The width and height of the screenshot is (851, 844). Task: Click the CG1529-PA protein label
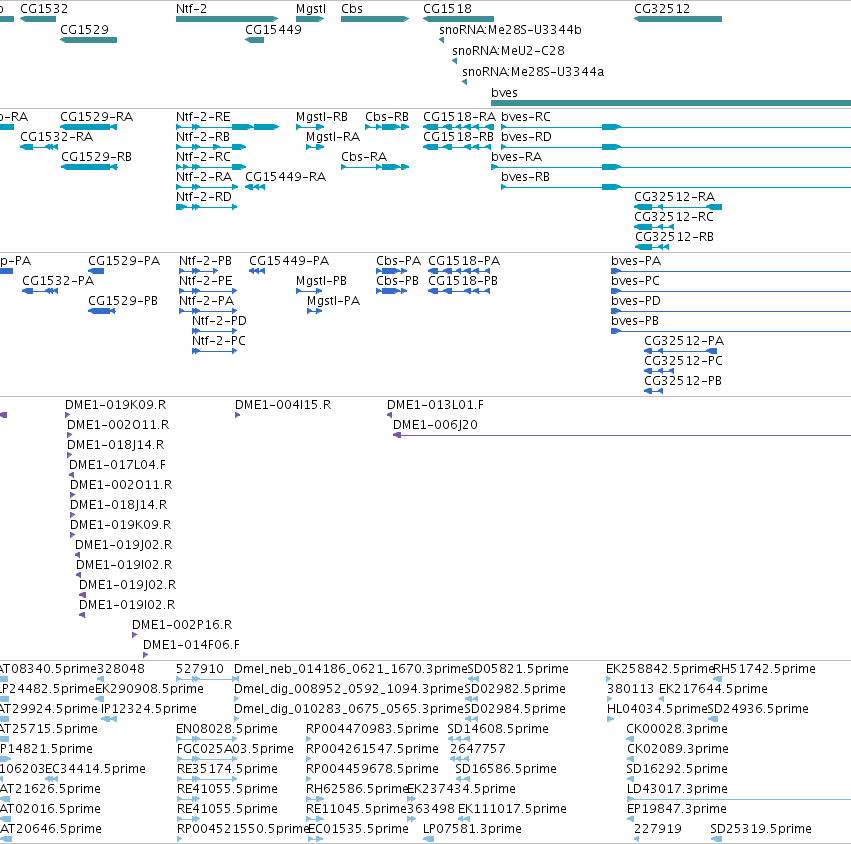124,261
